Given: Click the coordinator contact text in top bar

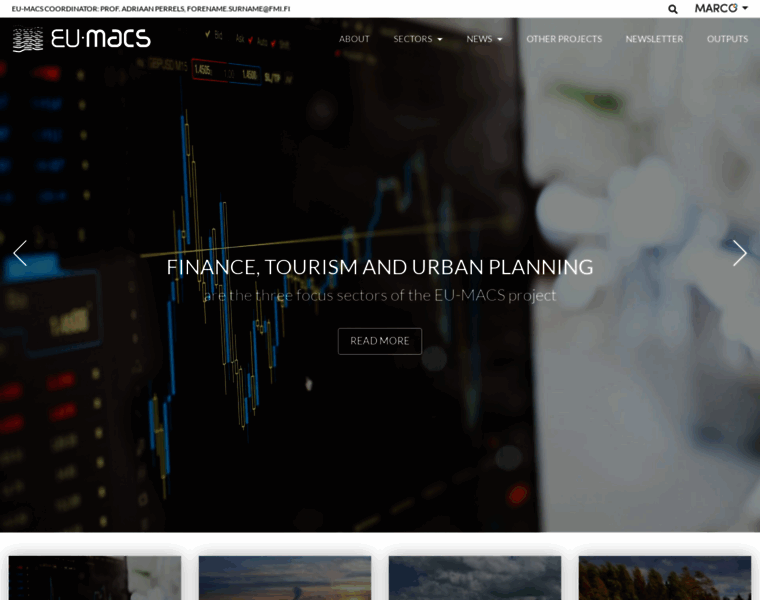Looking at the screenshot, I should [151, 9].
